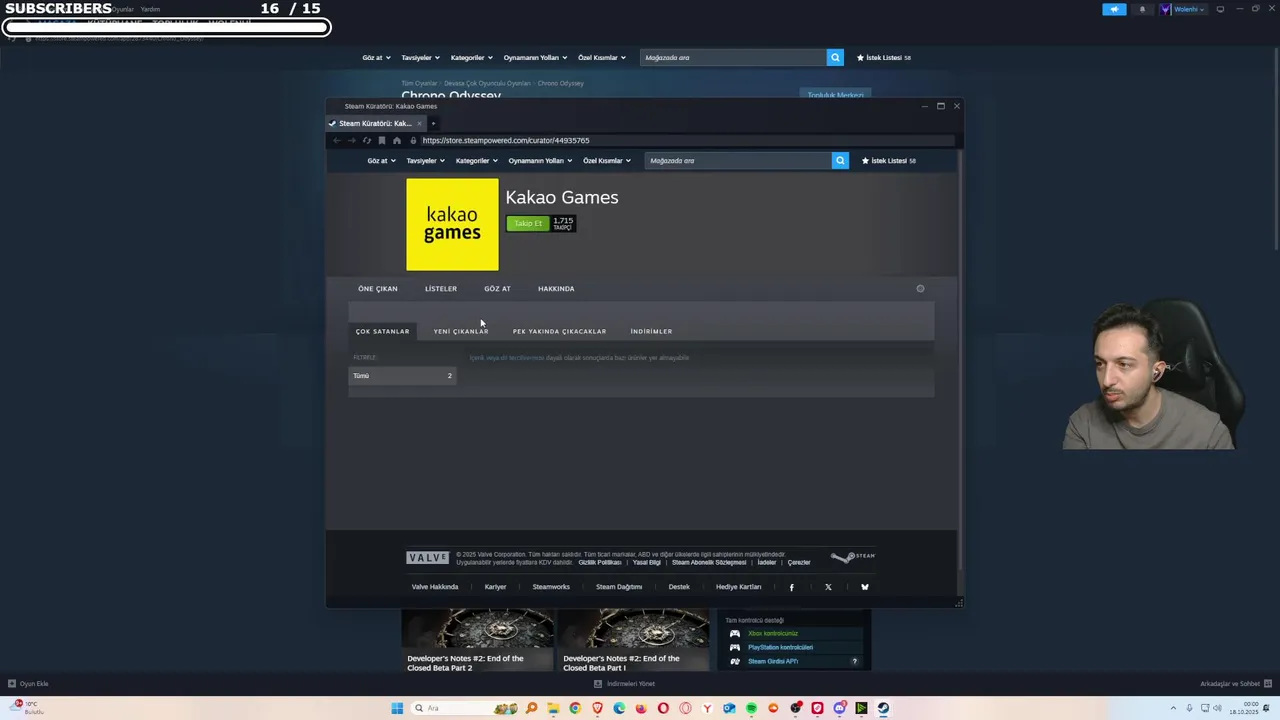This screenshot has width=1280, height=720.
Task: Expand Göz at menu in popup
Action: point(381,160)
